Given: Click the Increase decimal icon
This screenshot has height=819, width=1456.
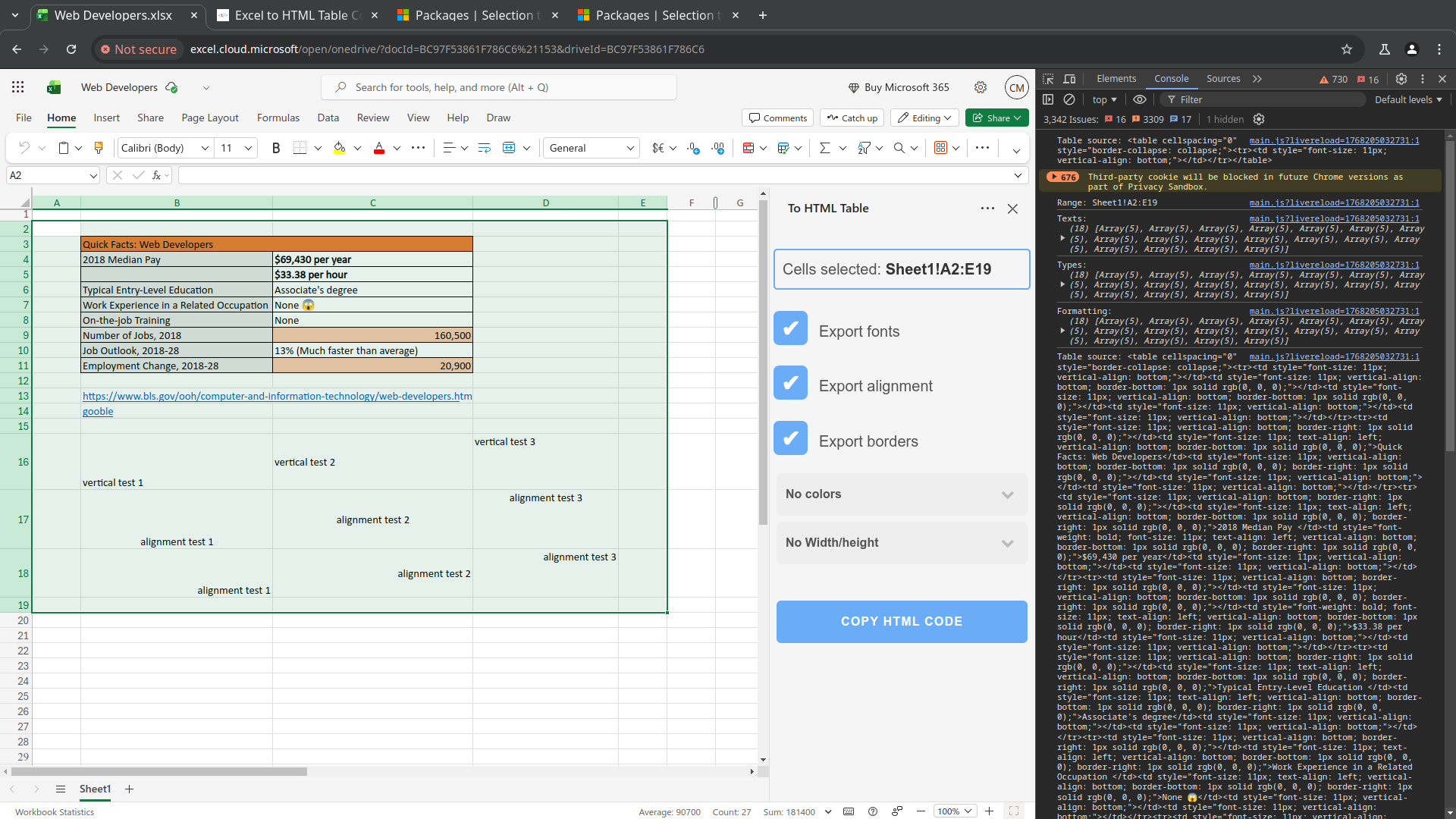Looking at the screenshot, I should [693, 148].
